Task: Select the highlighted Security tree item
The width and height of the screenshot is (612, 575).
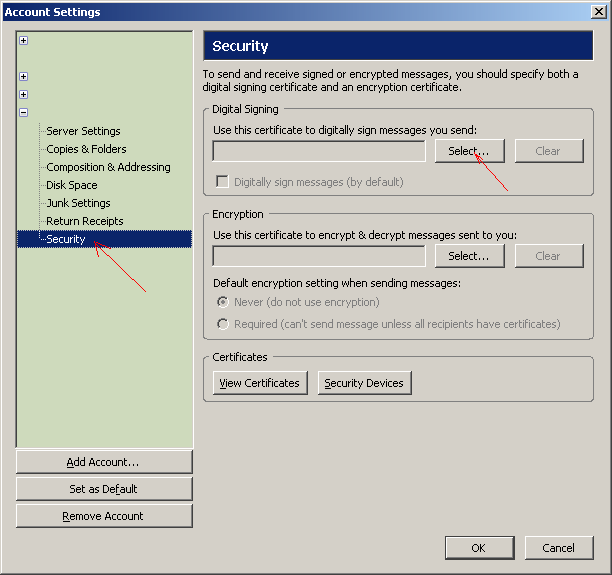Action: (66, 239)
